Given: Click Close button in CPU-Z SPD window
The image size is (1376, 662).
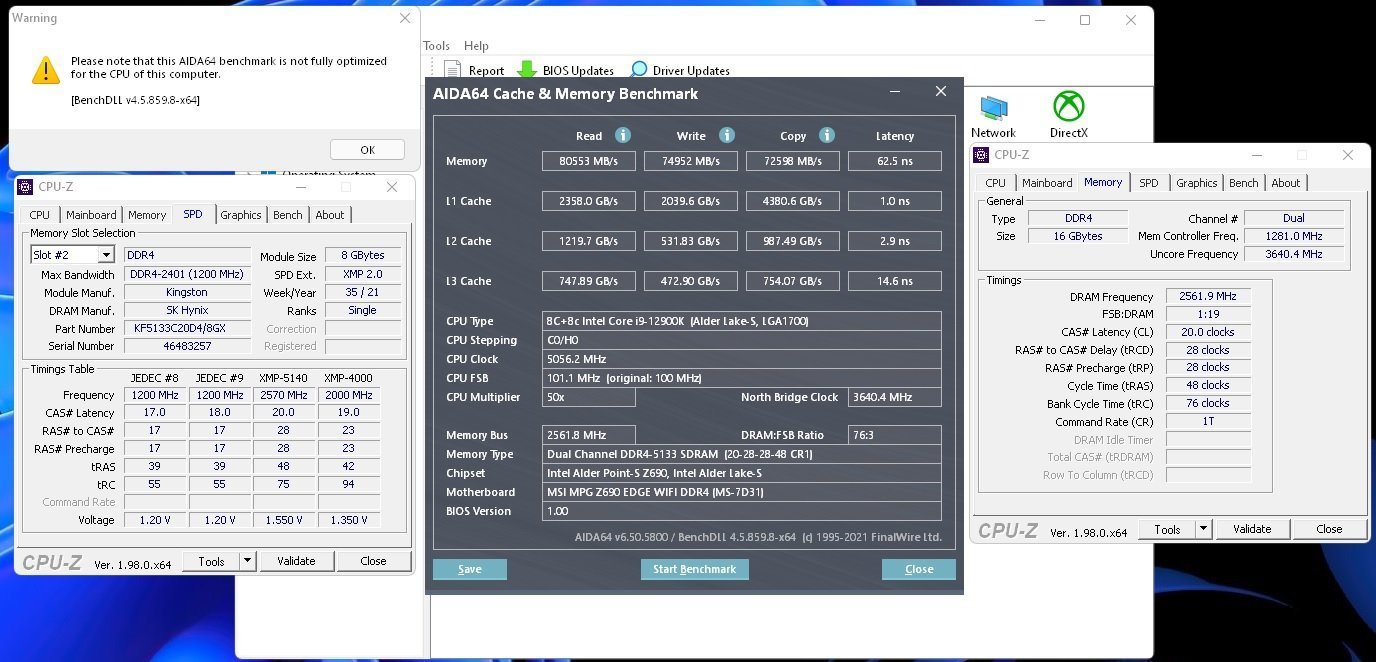Looking at the screenshot, I should [x=374, y=561].
